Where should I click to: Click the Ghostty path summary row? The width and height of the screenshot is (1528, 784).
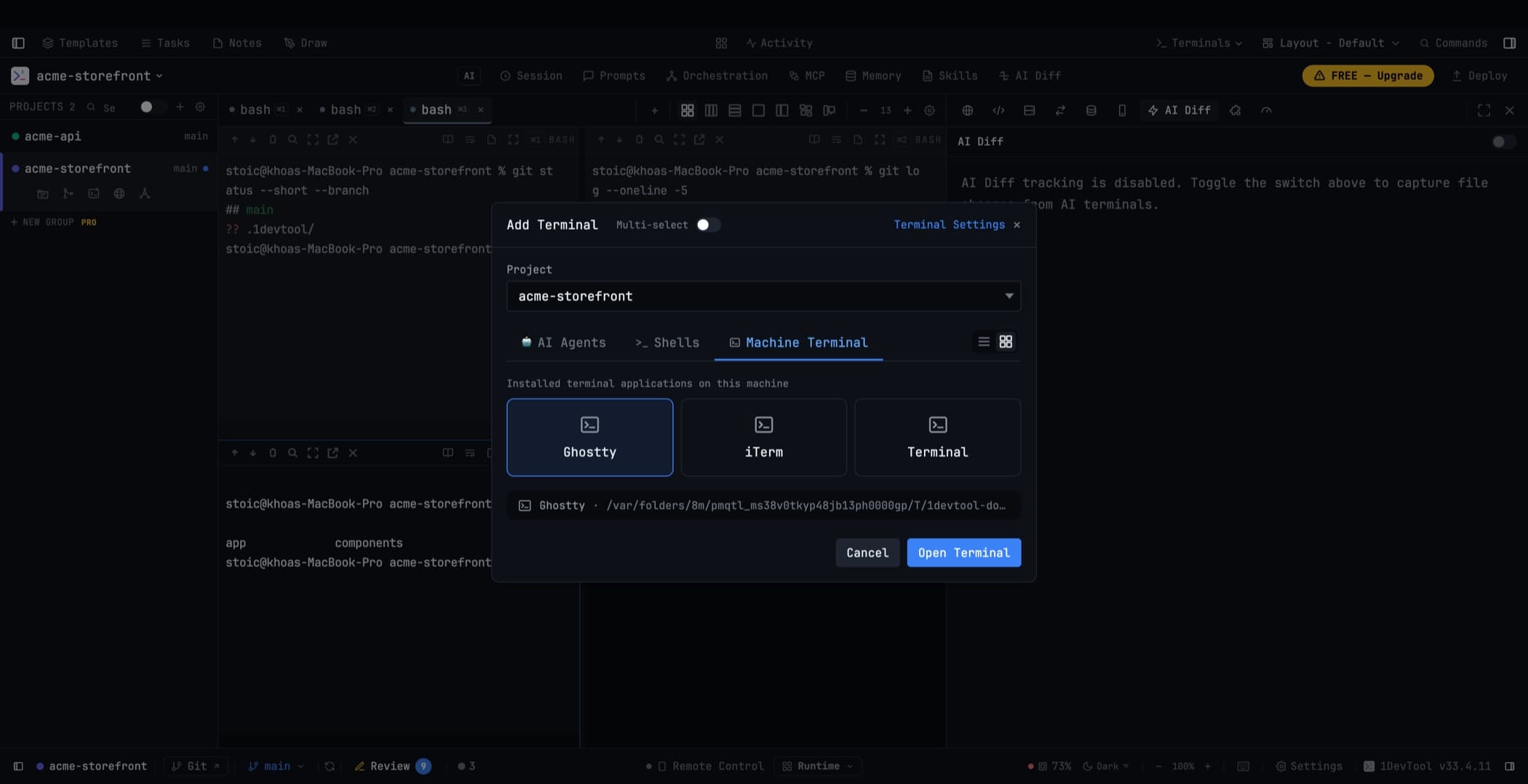(x=763, y=505)
